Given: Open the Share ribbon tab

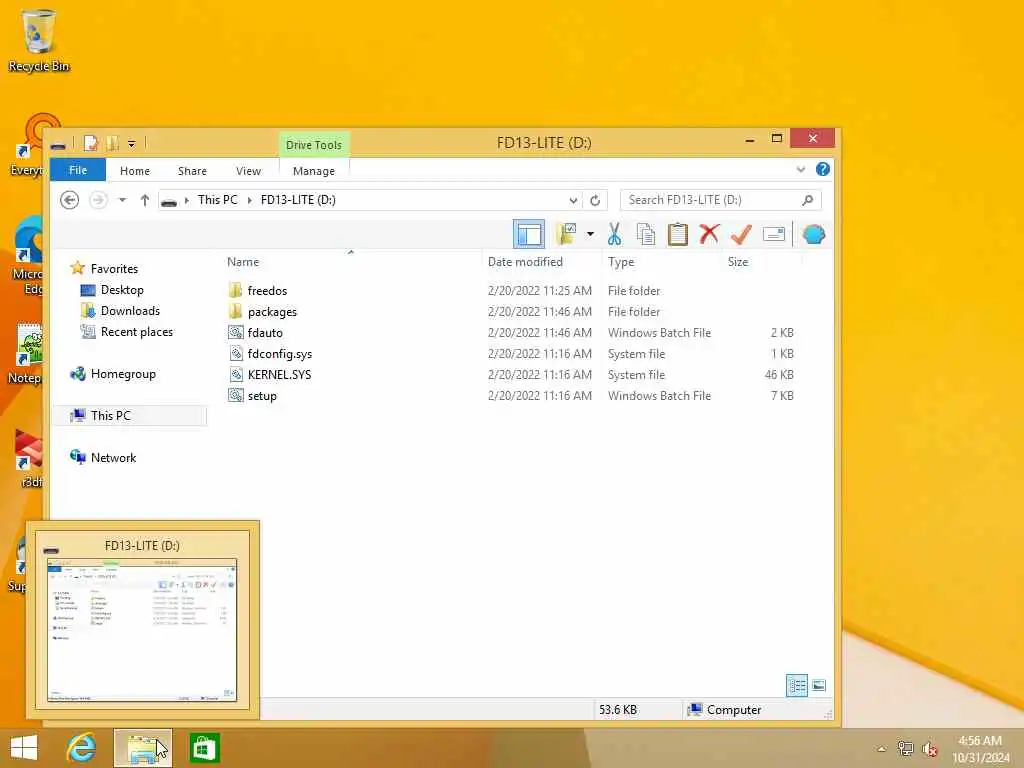Looking at the screenshot, I should click(x=192, y=170).
